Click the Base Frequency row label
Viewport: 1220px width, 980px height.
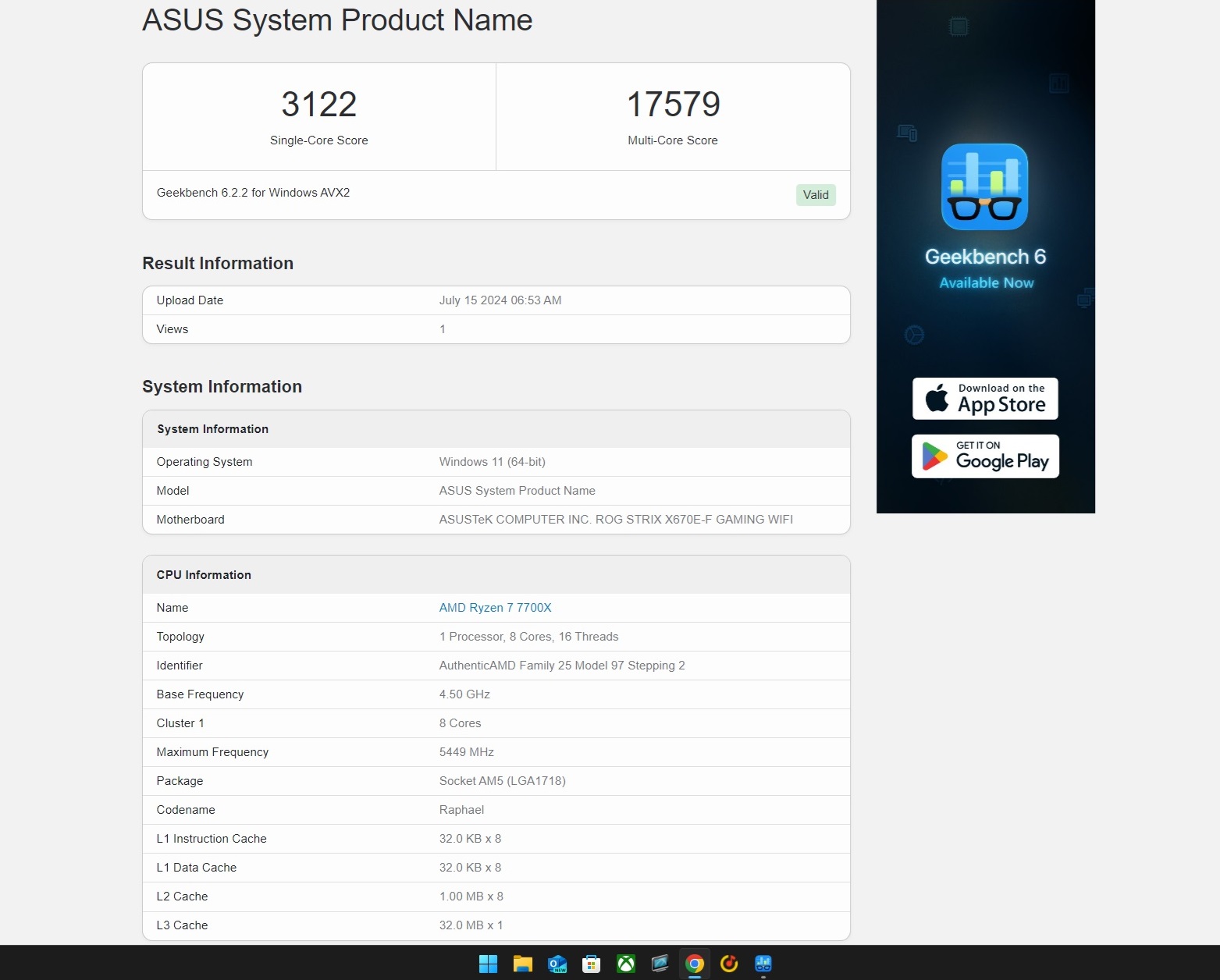pyautogui.click(x=200, y=694)
